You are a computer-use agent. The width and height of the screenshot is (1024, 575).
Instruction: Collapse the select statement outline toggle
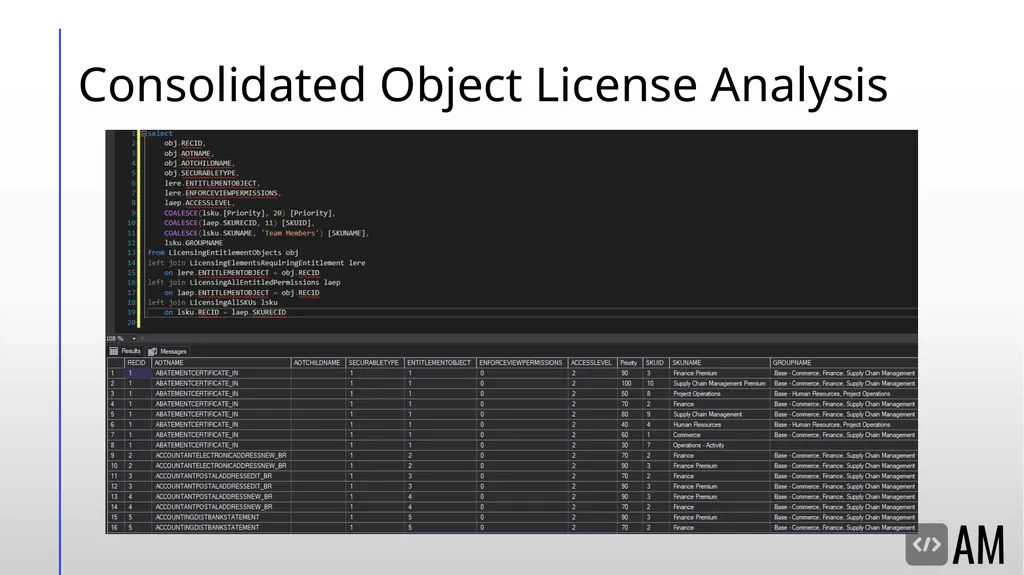pyautogui.click(x=144, y=133)
